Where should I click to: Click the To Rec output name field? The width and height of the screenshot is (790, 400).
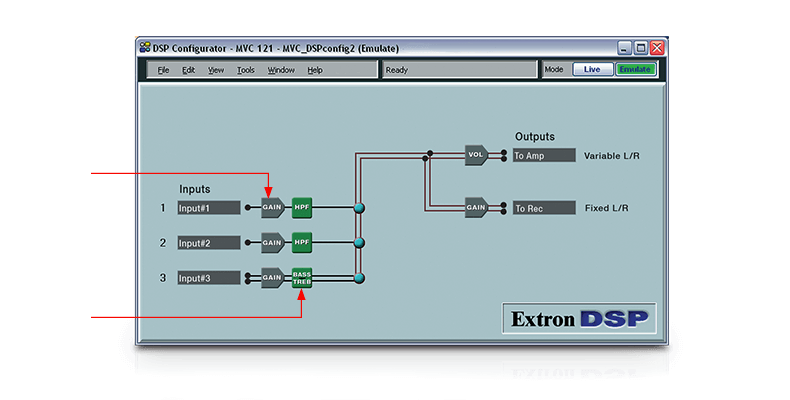click(x=544, y=208)
